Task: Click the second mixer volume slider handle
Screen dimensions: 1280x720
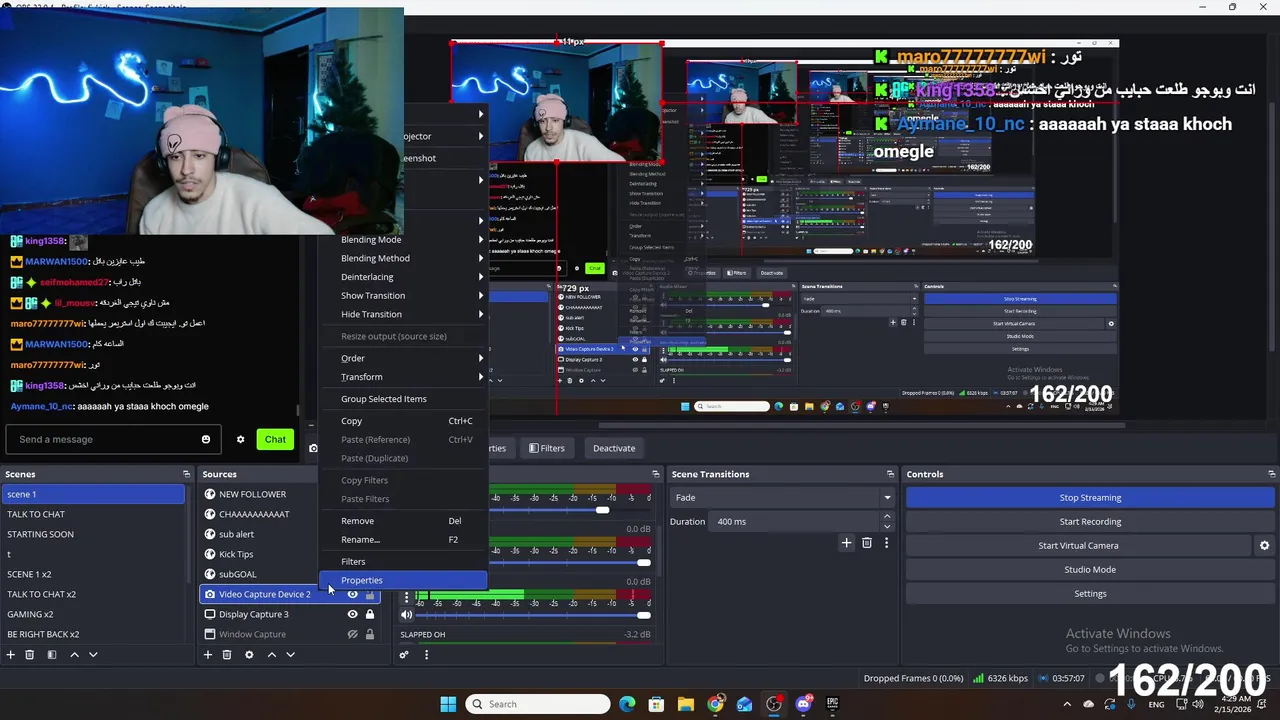Action: [x=643, y=563]
